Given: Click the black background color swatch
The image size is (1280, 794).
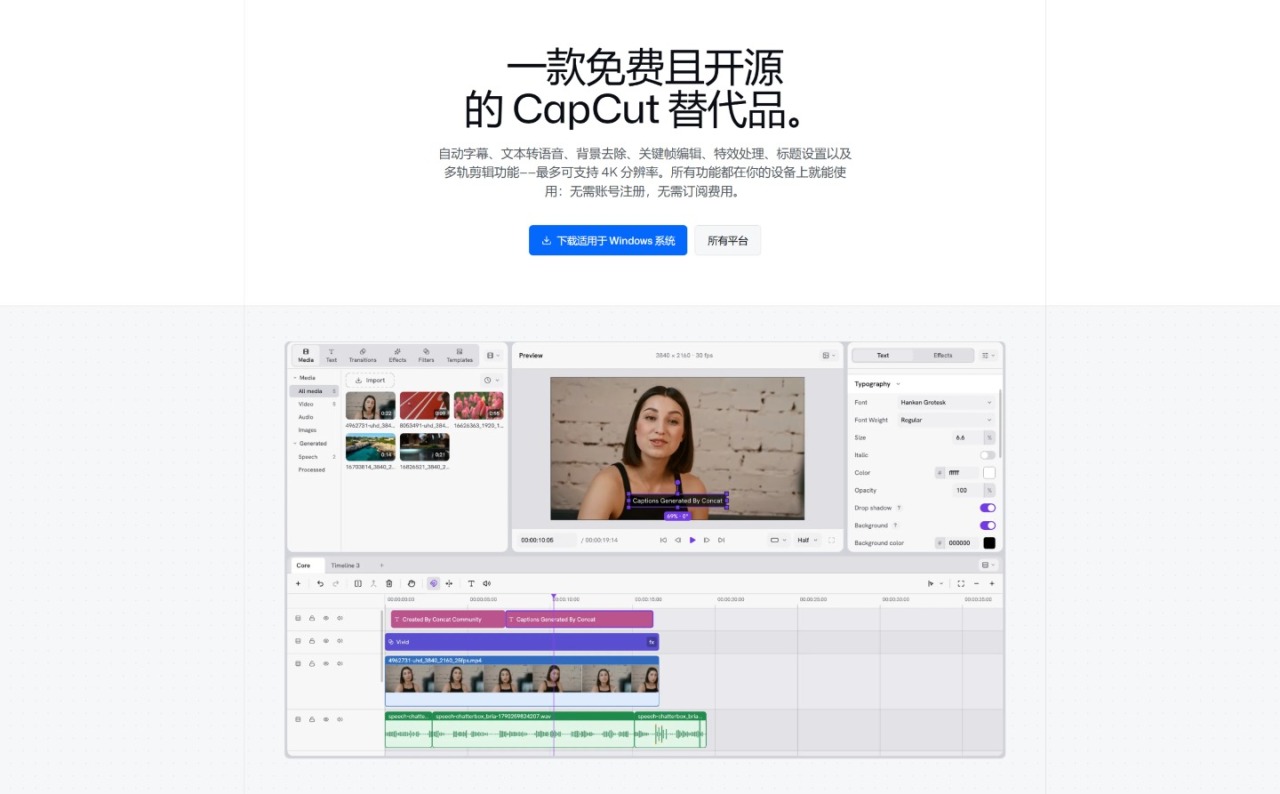Looking at the screenshot, I should (x=989, y=543).
